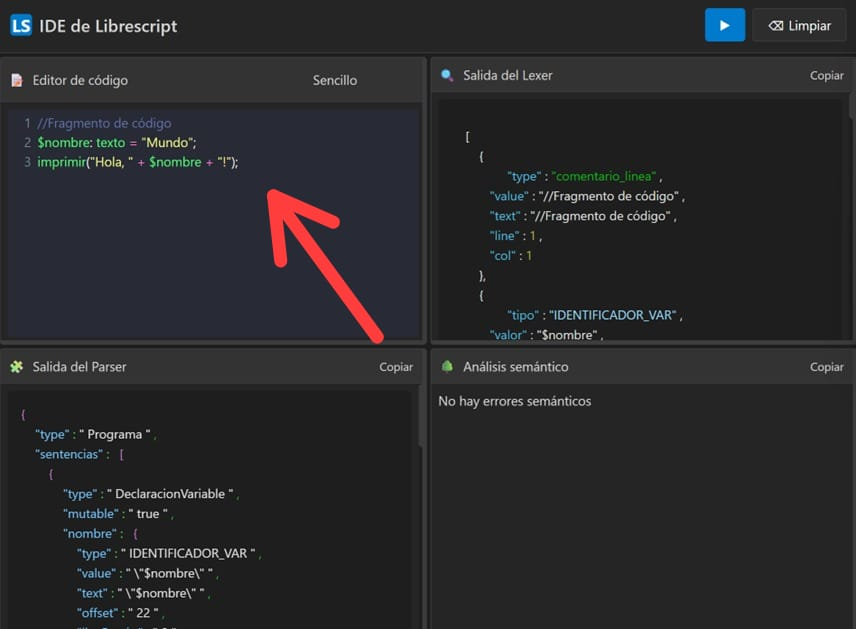
Task: Click line number 1 in the editor
Action: (x=27, y=123)
